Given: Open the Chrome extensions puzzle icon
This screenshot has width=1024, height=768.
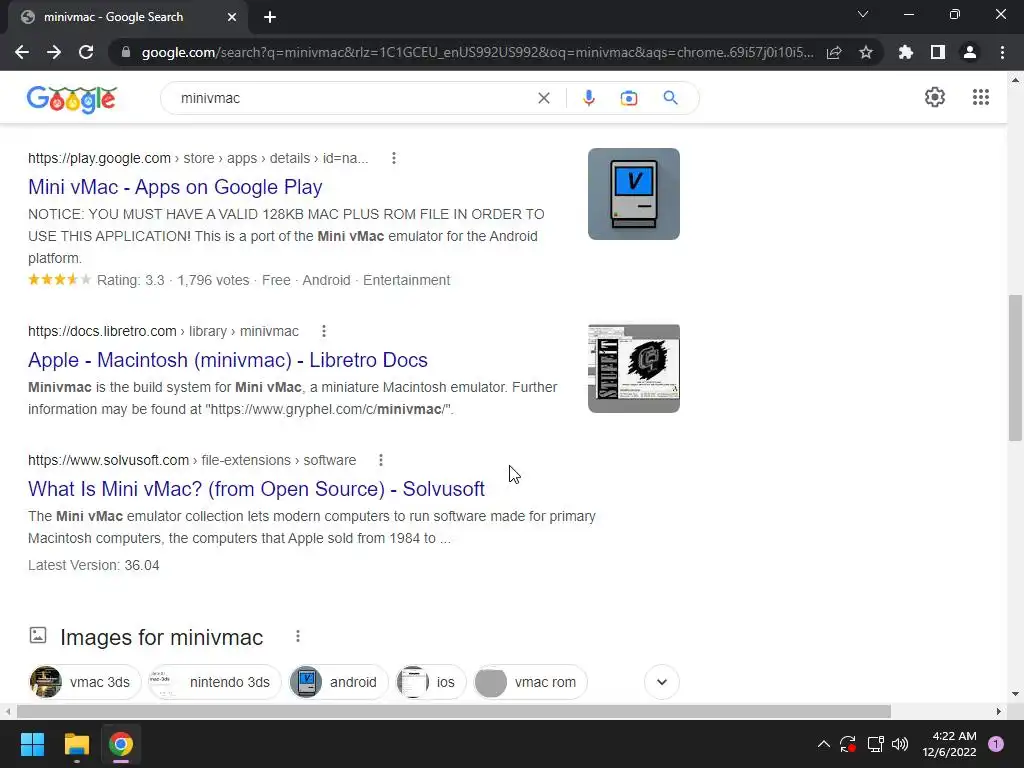Looking at the screenshot, I should (906, 52).
